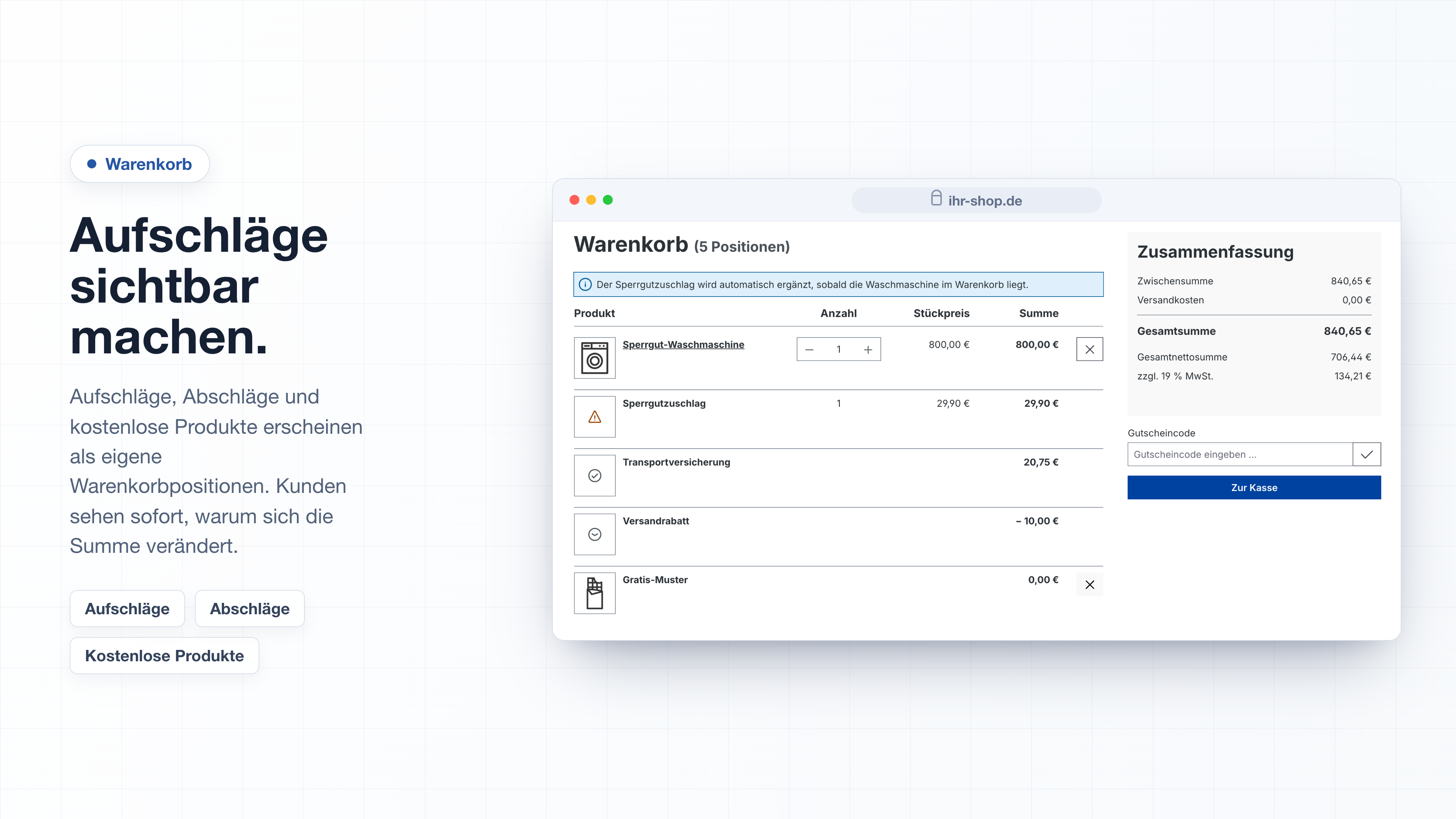Apply the voucher code with checkmark button
The height and width of the screenshot is (819, 1456).
click(x=1367, y=455)
